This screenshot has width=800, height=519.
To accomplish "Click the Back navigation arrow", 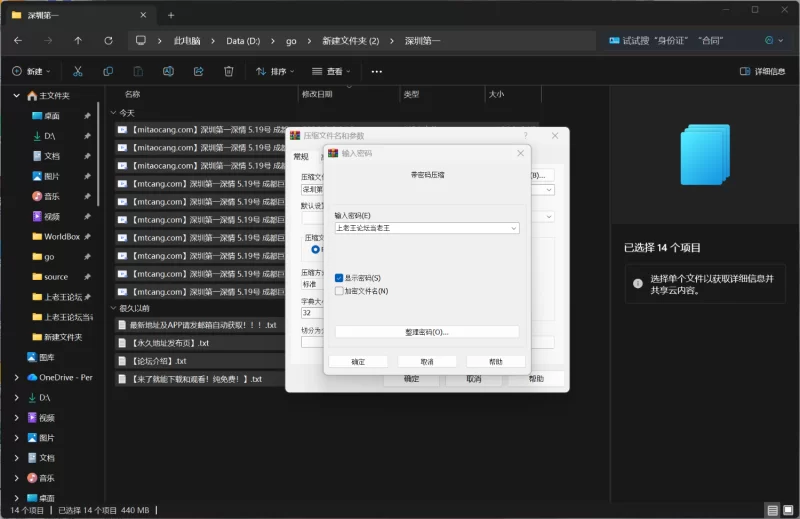I will click(x=18, y=40).
